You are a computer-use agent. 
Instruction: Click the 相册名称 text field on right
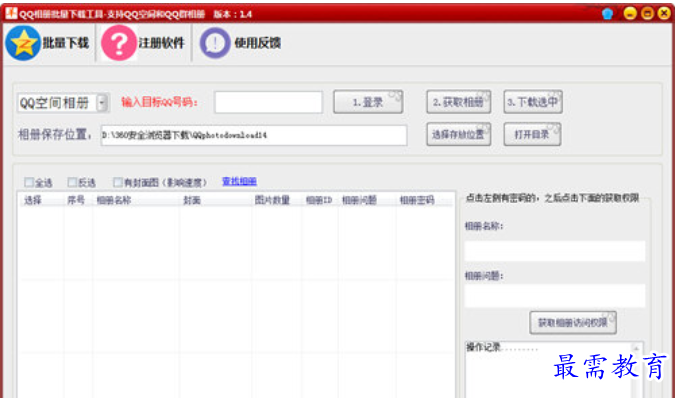tap(555, 251)
